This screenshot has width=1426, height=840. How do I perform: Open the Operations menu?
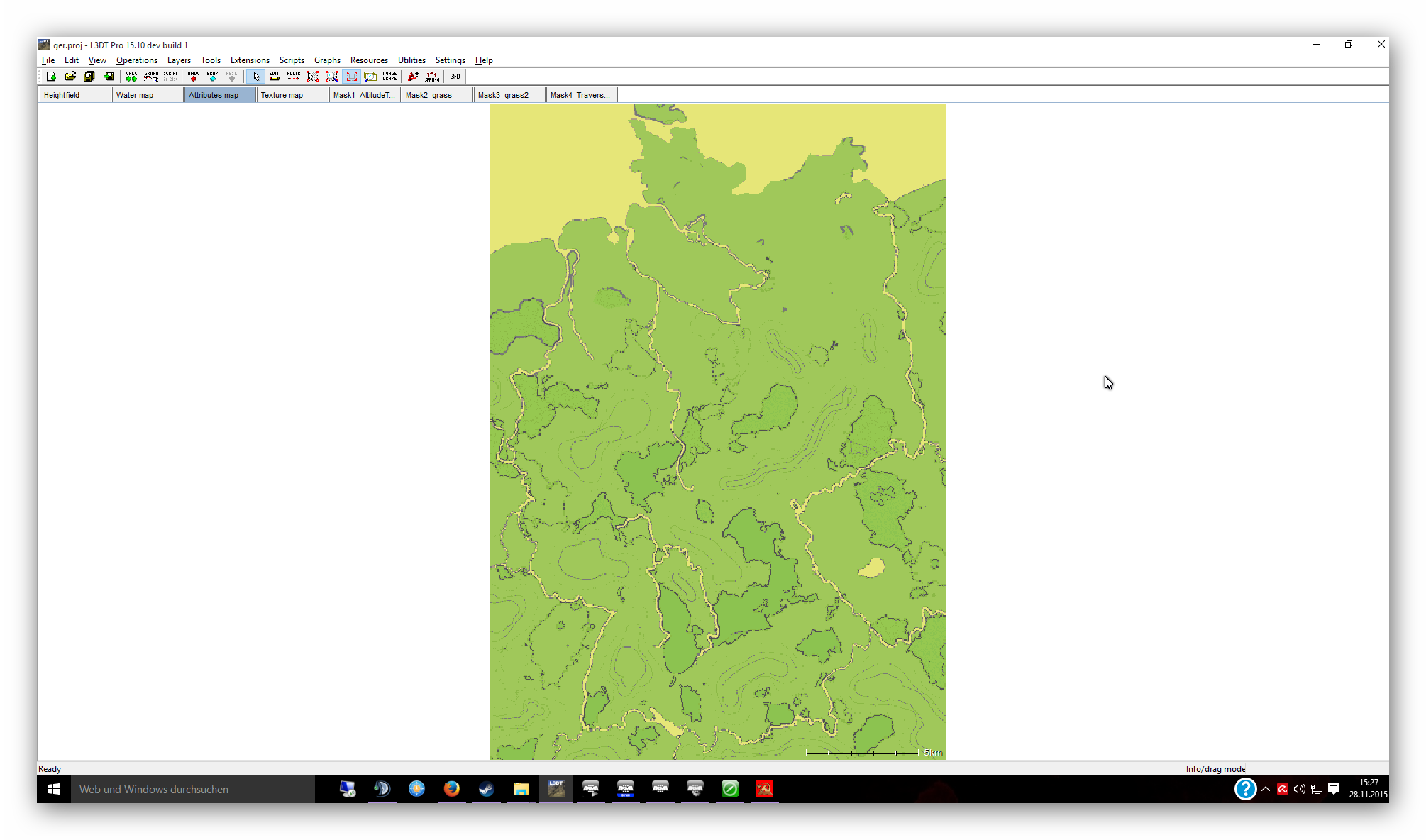click(136, 60)
